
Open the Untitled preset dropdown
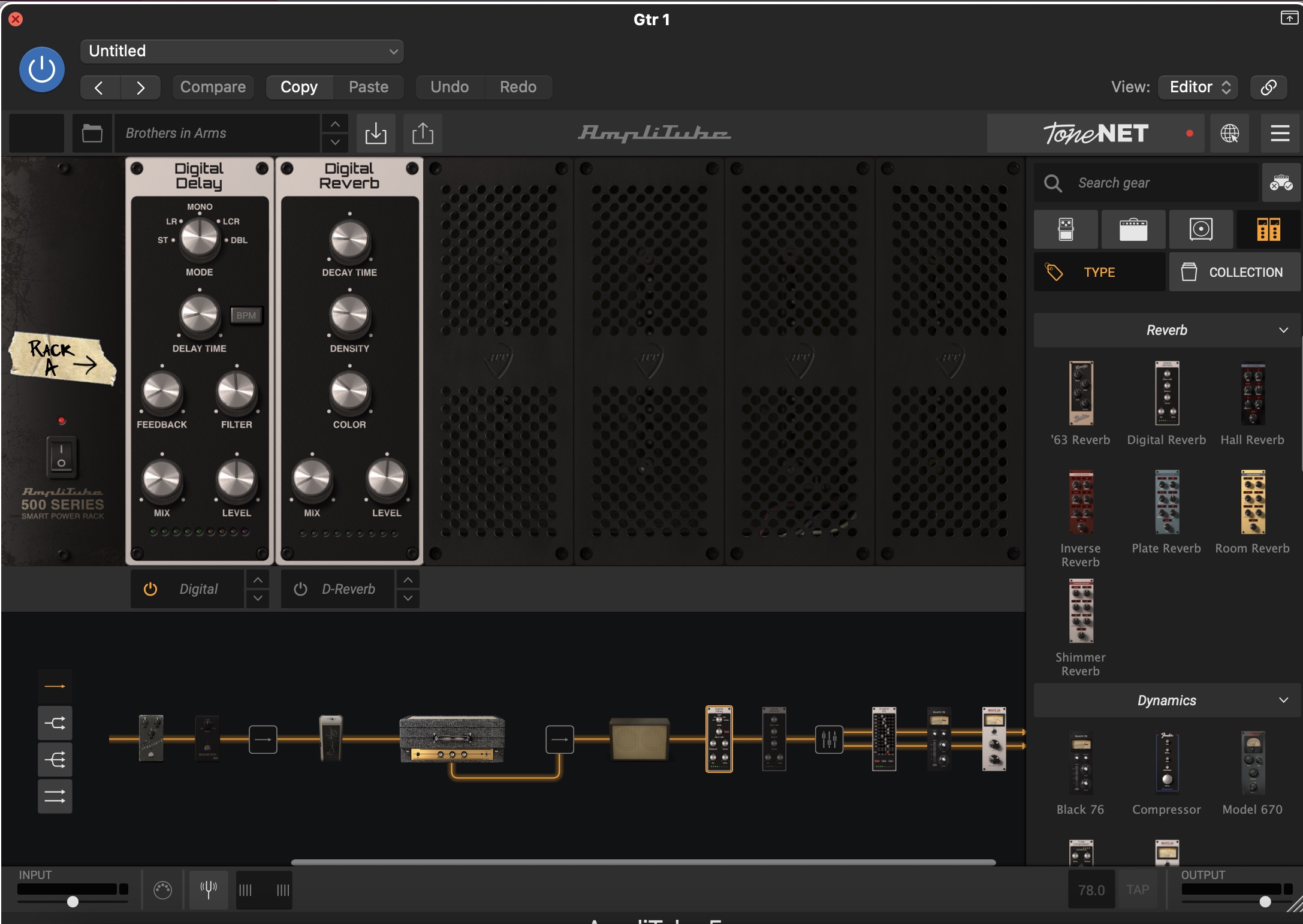click(x=242, y=51)
